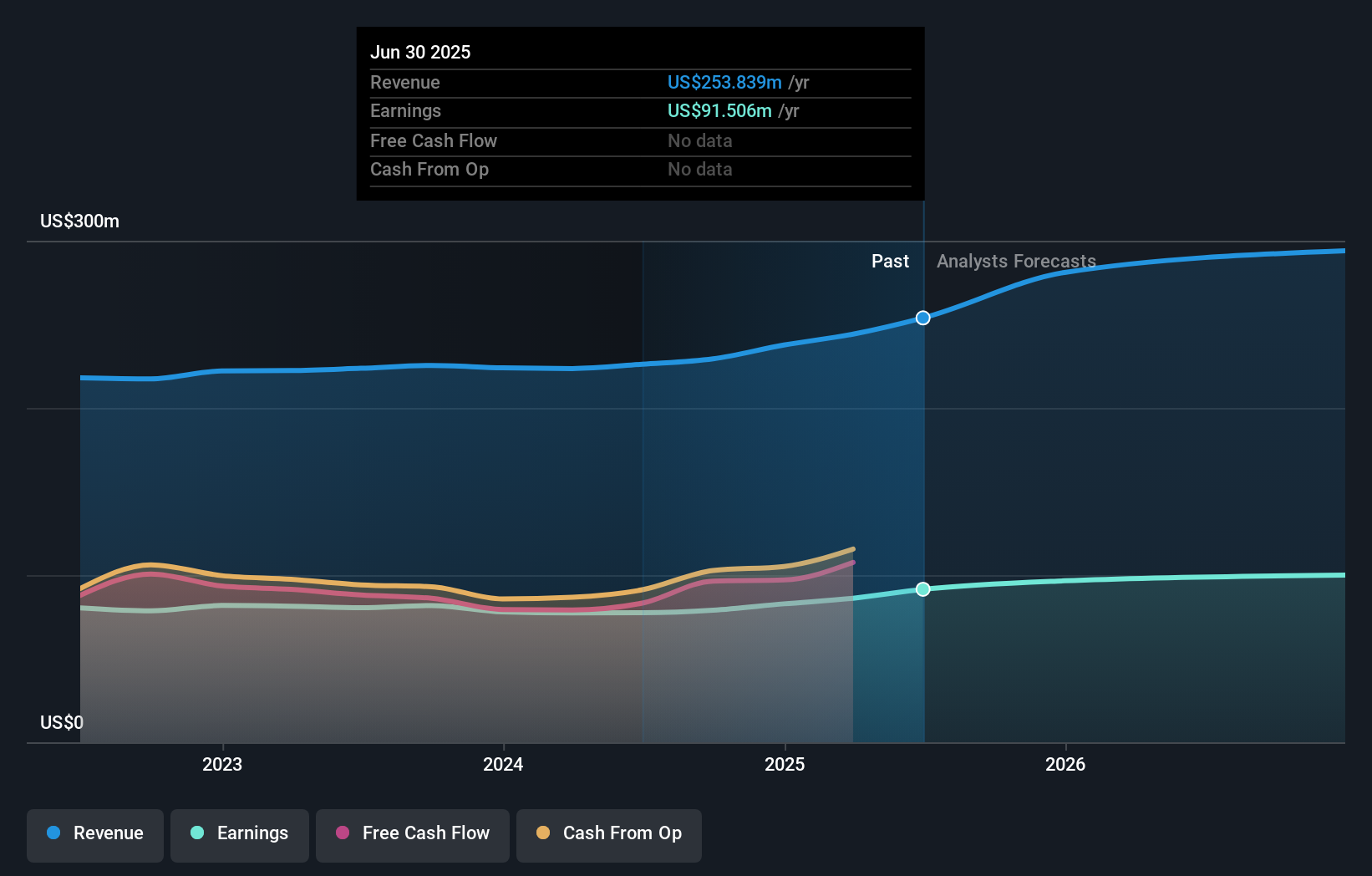Toggle the Free Cash Flow legend button
This screenshot has width=1372, height=876.
(413, 835)
